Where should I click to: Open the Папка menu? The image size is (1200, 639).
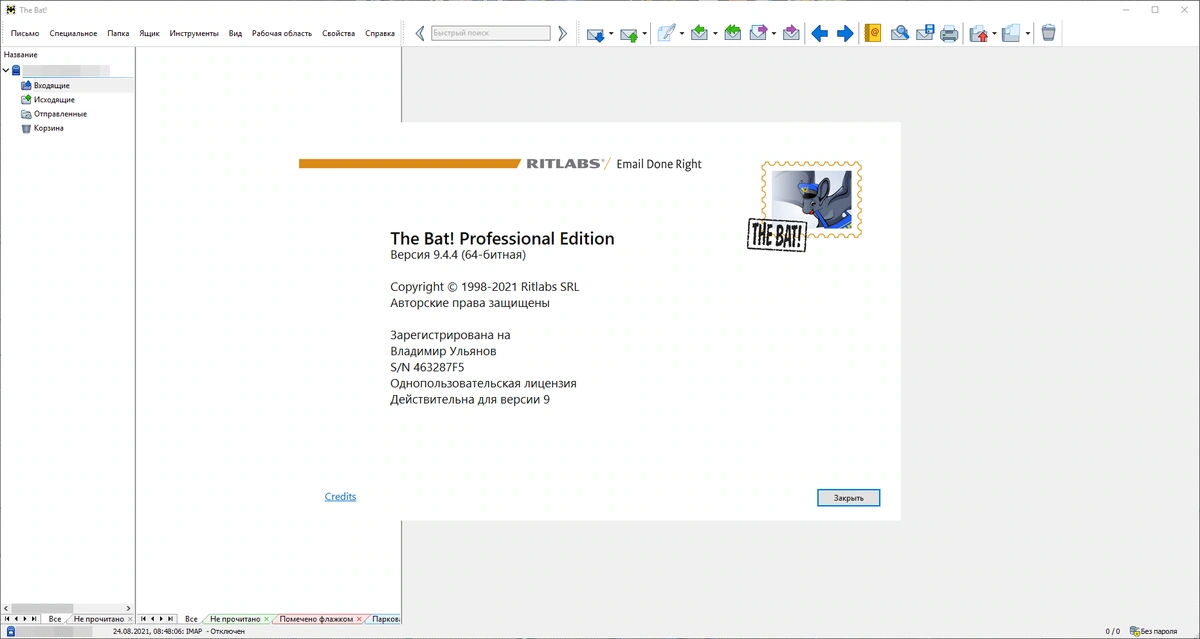(x=118, y=33)
